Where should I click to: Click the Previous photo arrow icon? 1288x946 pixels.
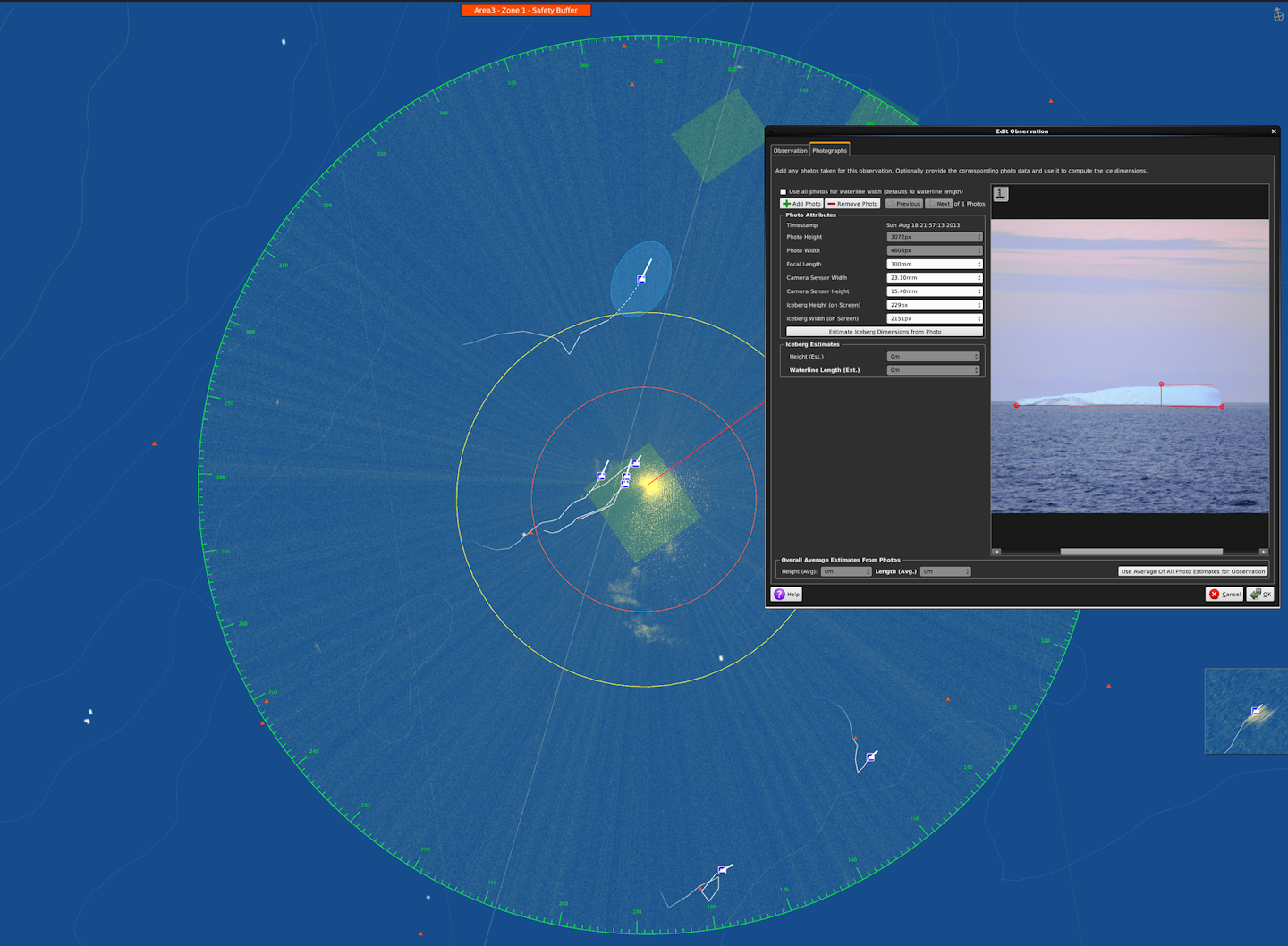click(891, 204)
